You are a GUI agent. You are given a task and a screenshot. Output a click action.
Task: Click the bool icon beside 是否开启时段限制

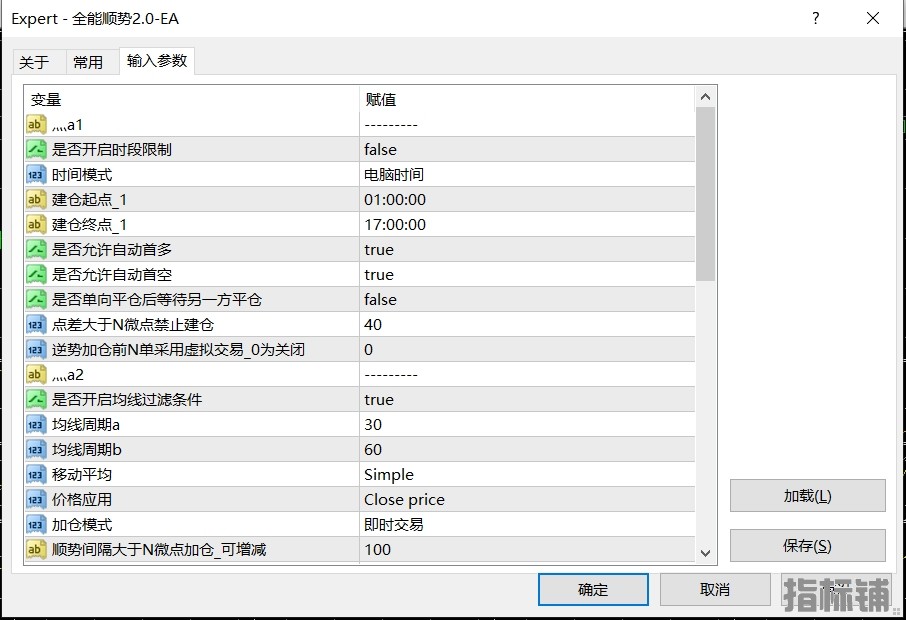point(36,150)
